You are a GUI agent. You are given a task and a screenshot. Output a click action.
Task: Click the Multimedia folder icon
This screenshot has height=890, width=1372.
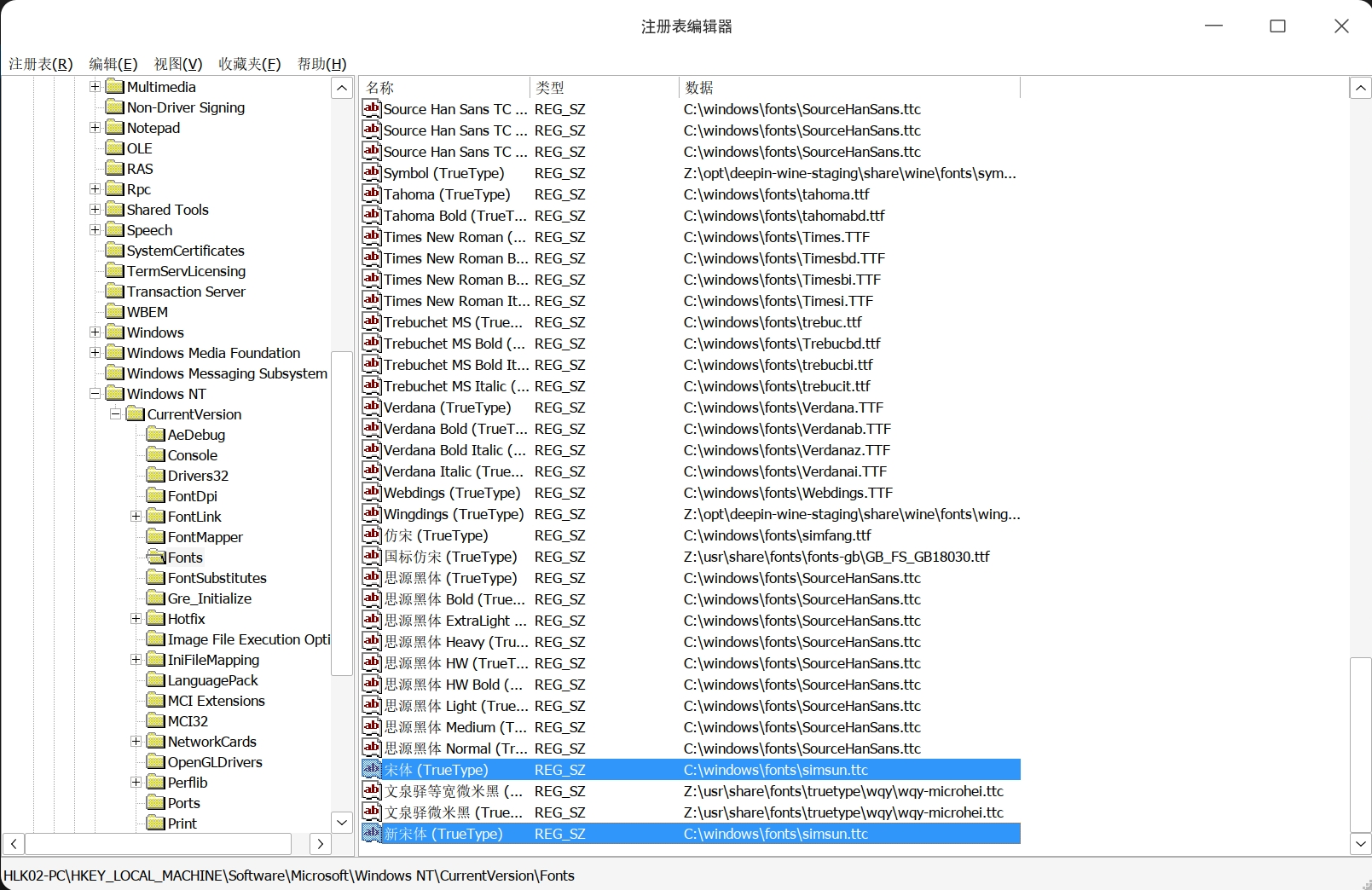[115, 86]
